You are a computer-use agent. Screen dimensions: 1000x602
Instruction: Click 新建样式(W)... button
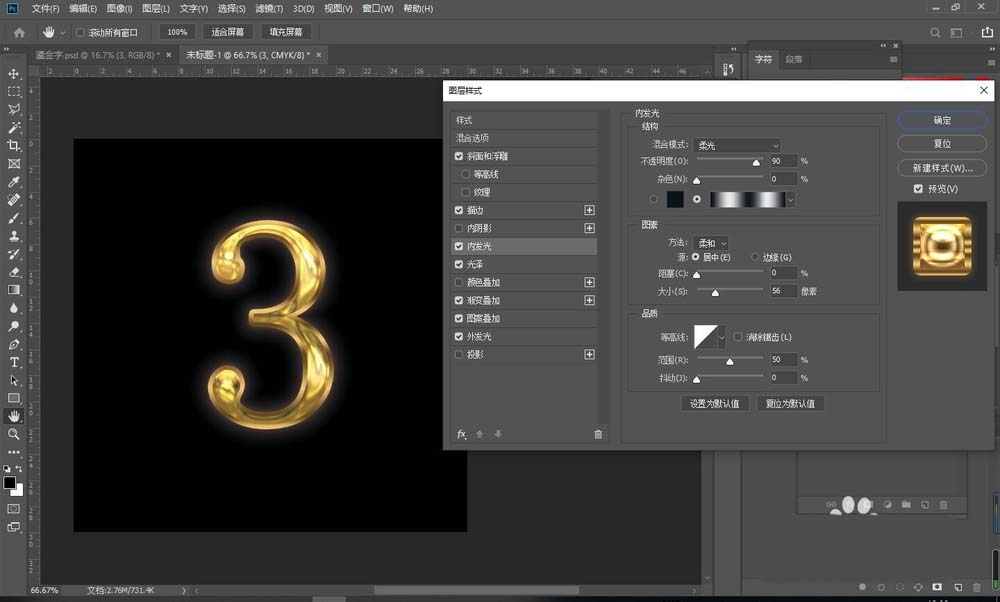(942, 168)
